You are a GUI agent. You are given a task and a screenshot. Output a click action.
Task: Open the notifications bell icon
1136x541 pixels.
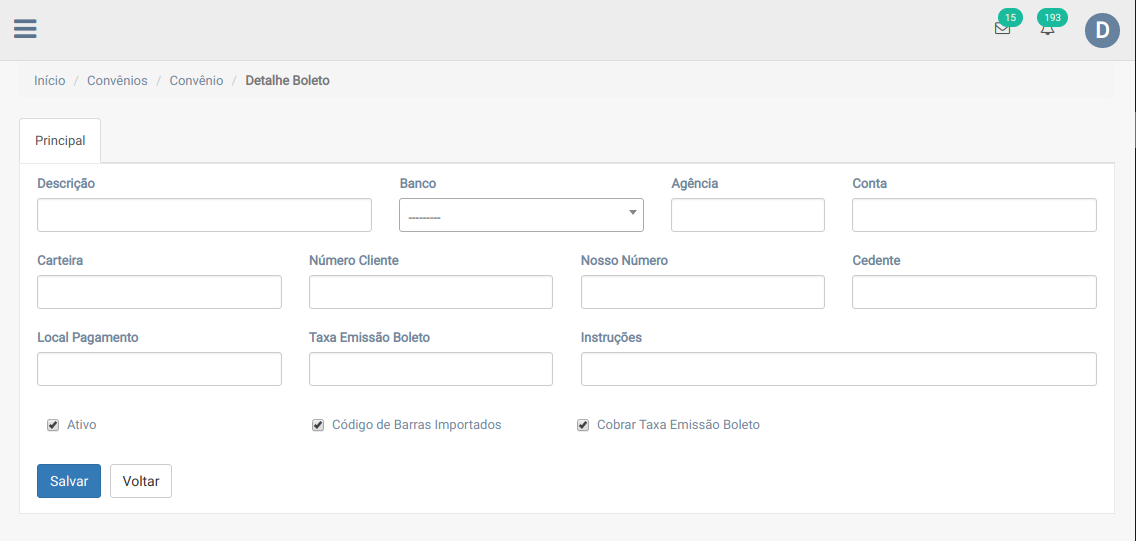tap(1047, 29)
